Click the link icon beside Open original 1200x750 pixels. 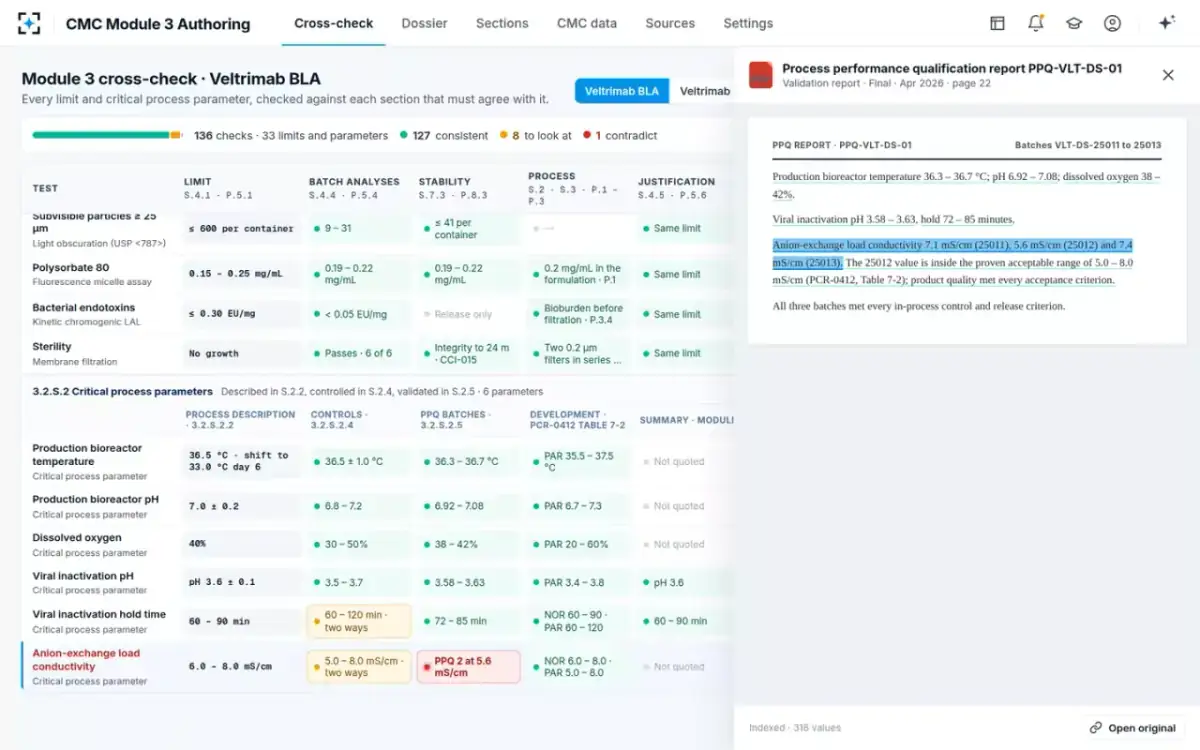pos(1096,728)
